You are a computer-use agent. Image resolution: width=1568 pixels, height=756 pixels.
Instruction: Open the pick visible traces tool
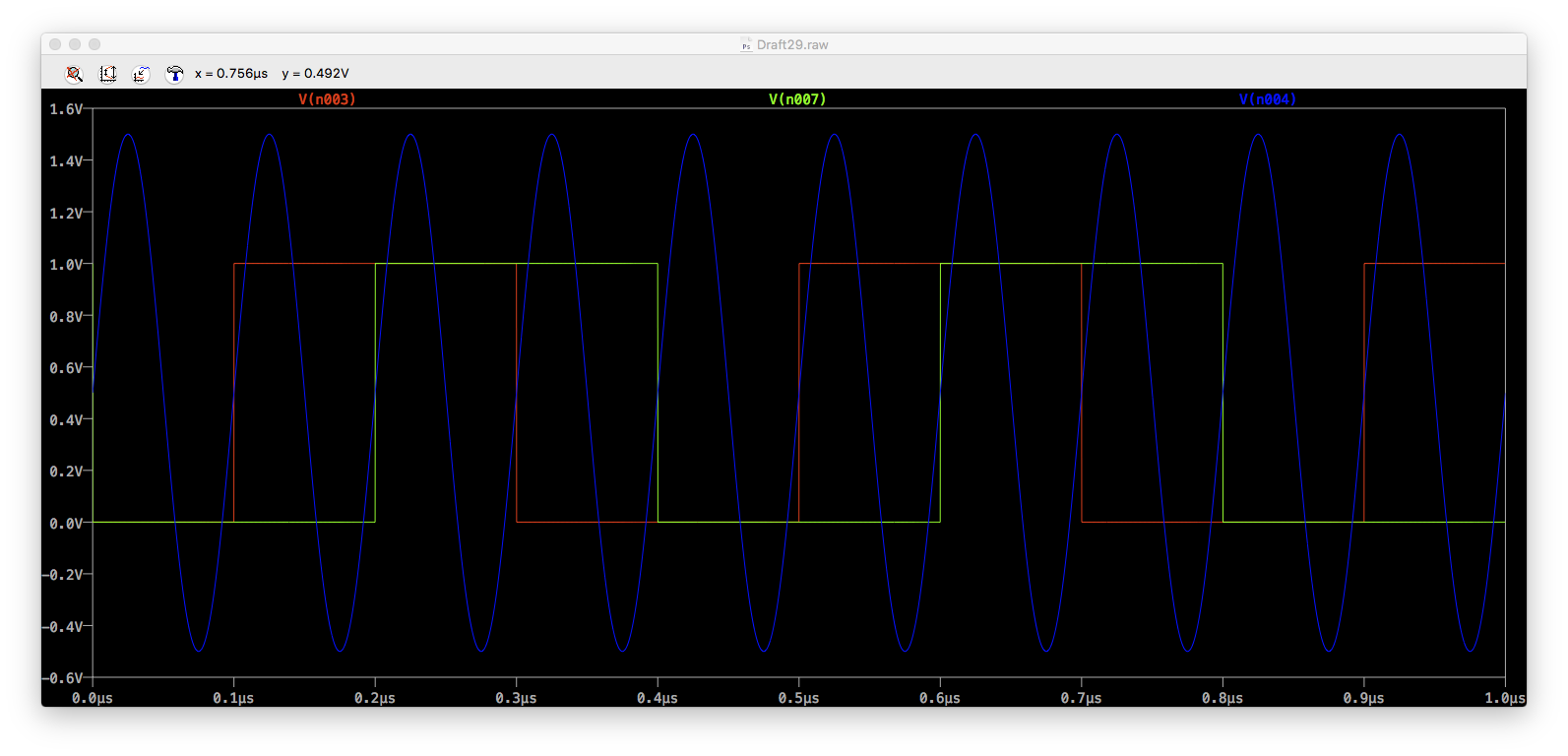141,74
